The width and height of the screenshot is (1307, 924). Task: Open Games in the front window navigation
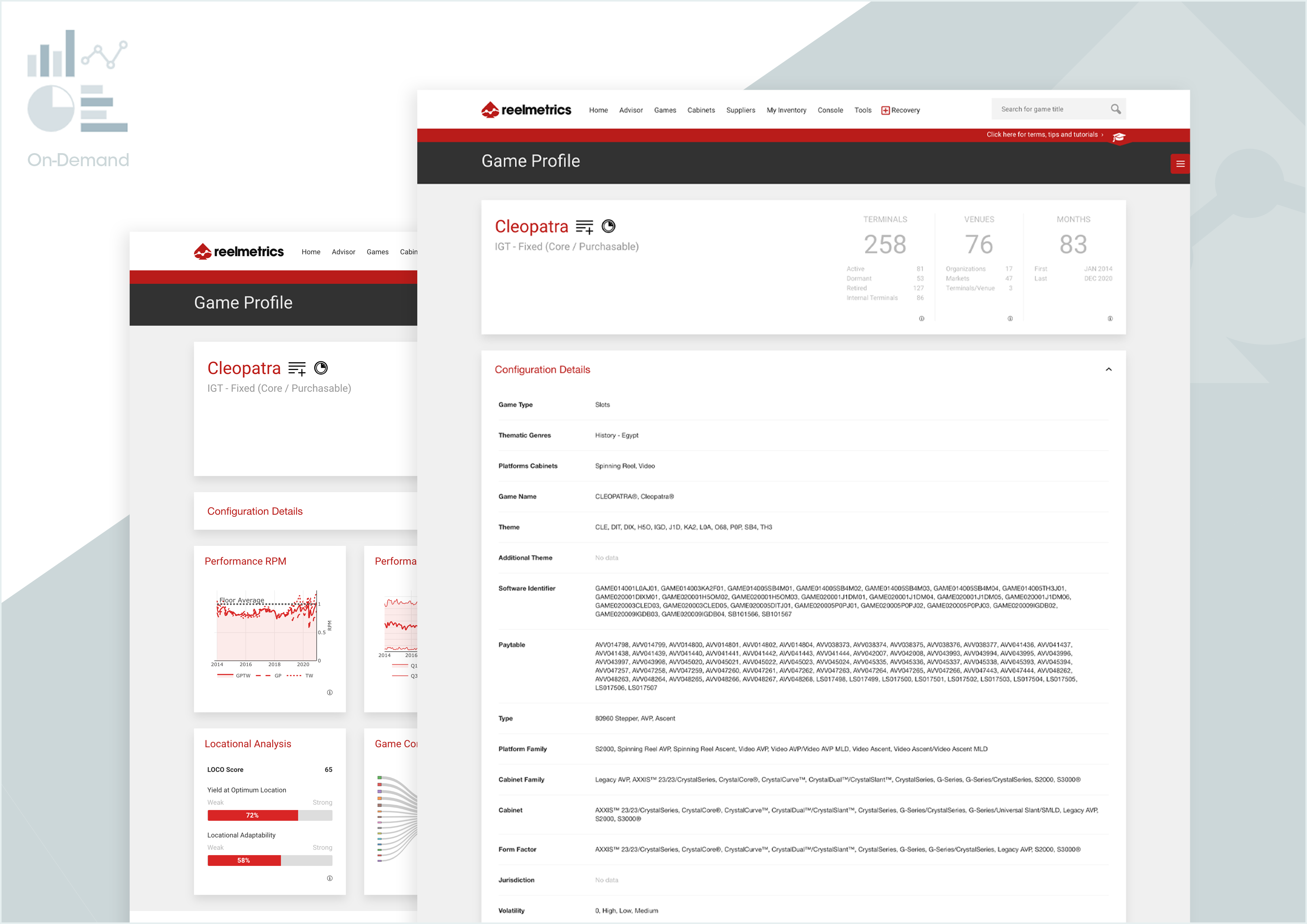tap(665, 110)
